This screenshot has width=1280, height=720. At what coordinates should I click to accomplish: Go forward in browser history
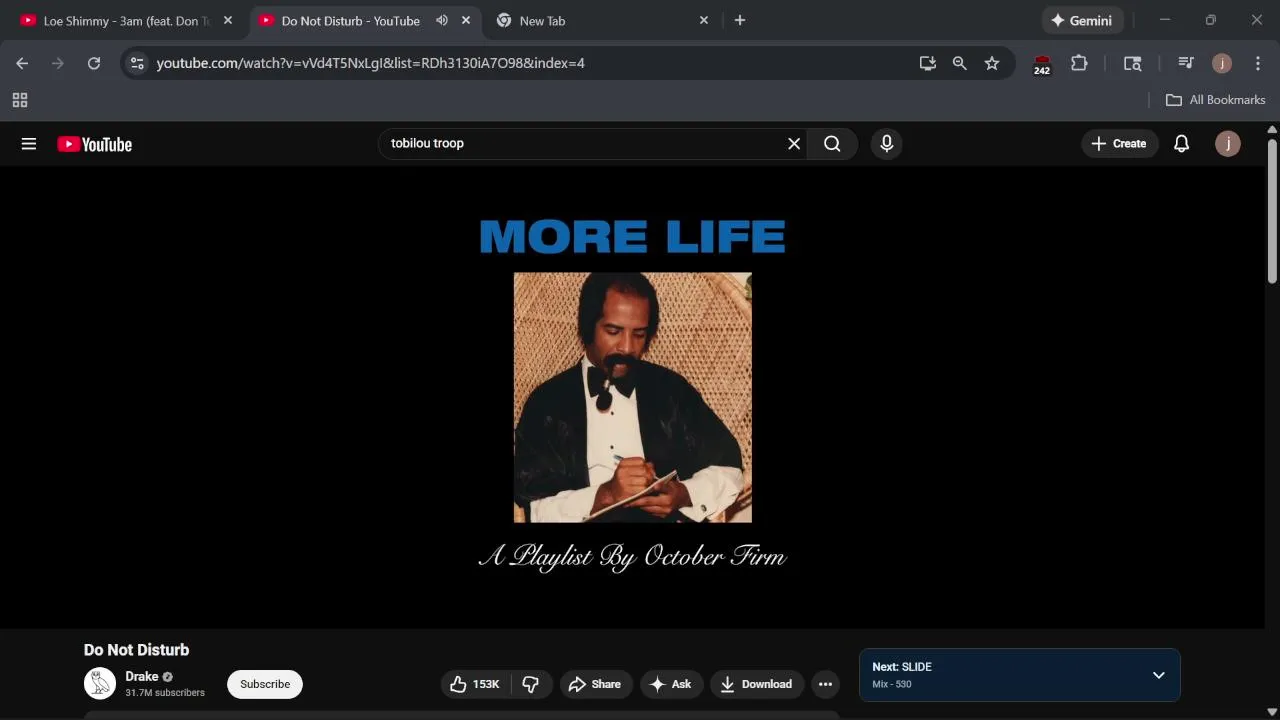pos(58,63)
